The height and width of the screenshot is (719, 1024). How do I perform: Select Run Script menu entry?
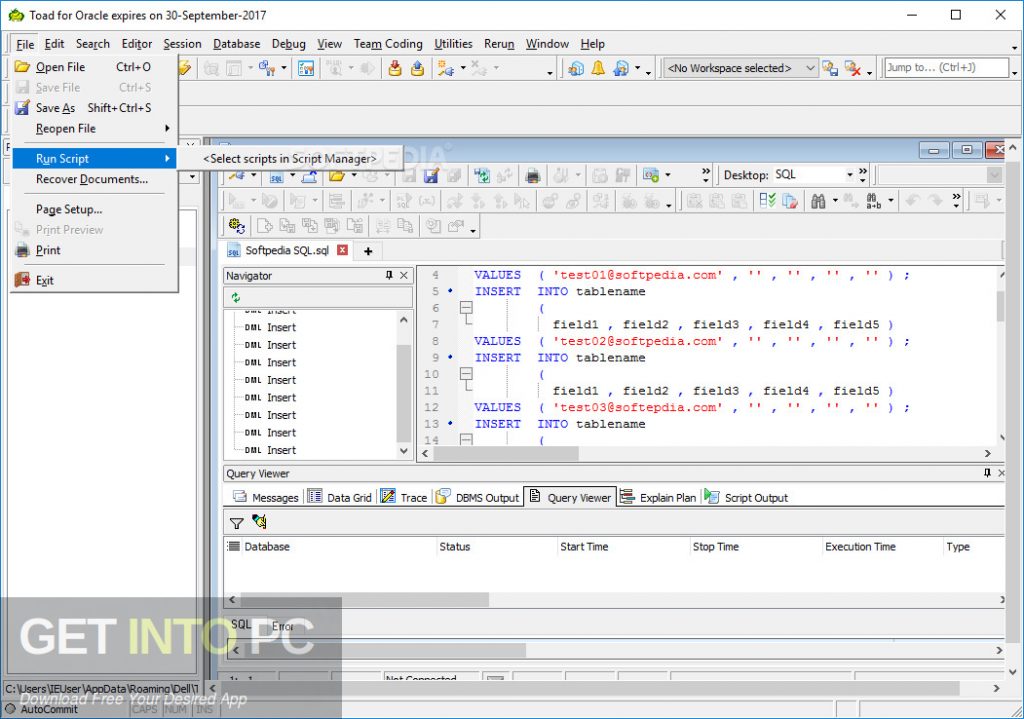point(95,159)
